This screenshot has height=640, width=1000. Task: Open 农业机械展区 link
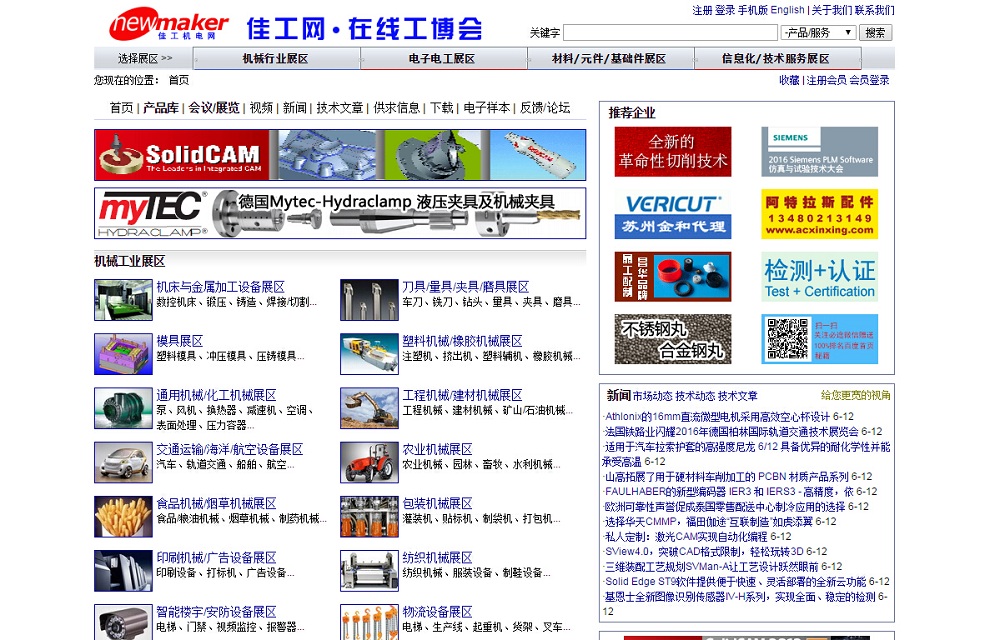pyautogui.click(x=438, y=449)
